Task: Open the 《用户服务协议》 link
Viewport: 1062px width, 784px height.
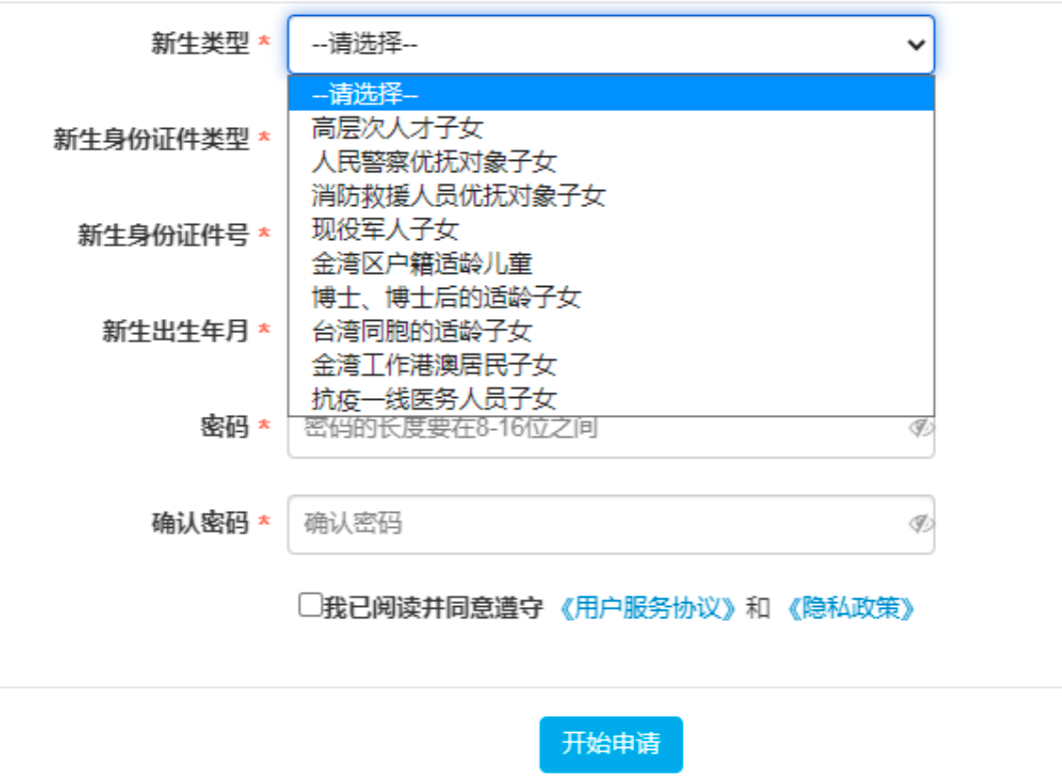Action: point(649,608)
